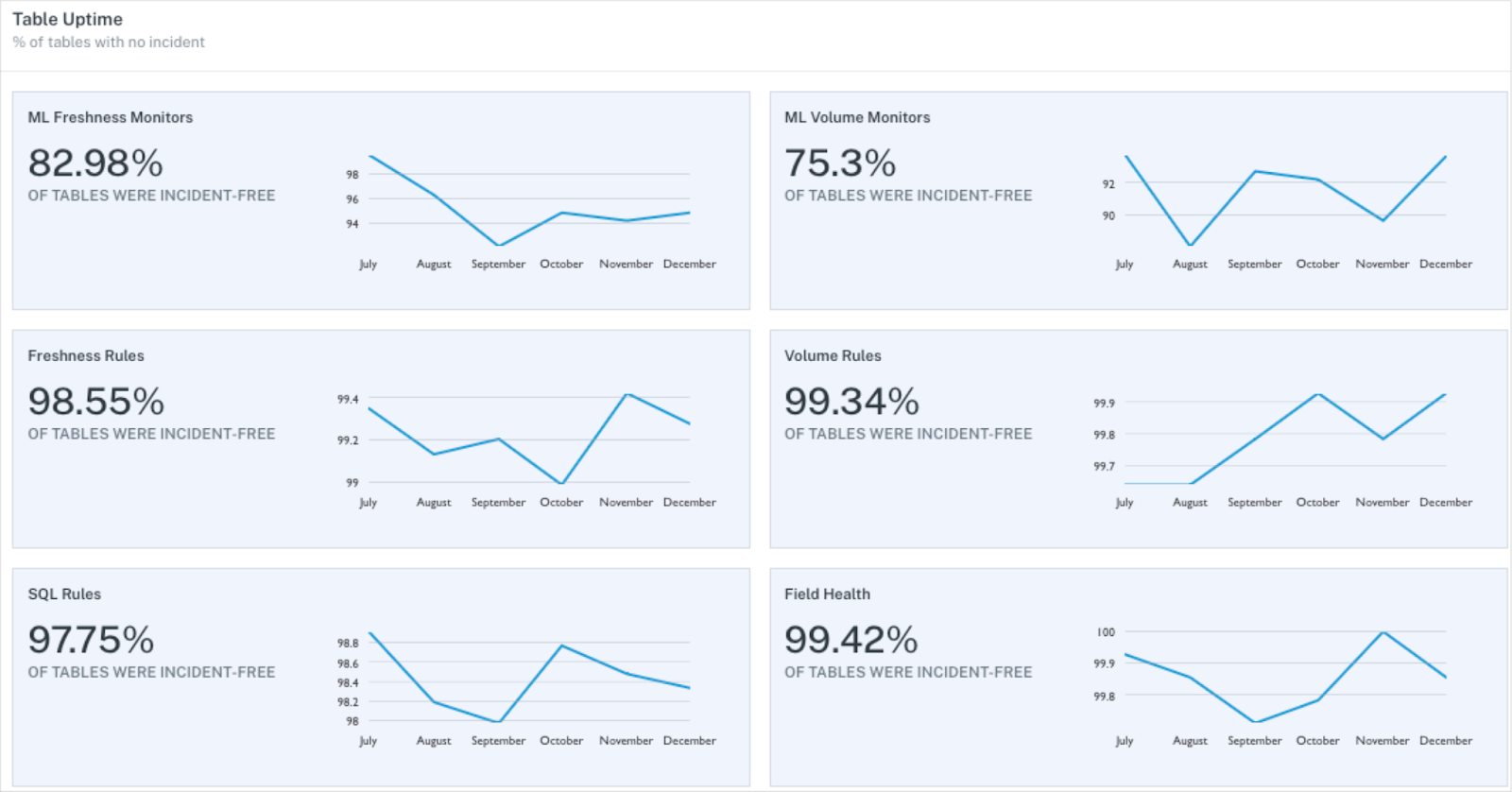Click November label in Volume Rules chart
The height and width of the screenshot is (792, 1512).
1382,502
